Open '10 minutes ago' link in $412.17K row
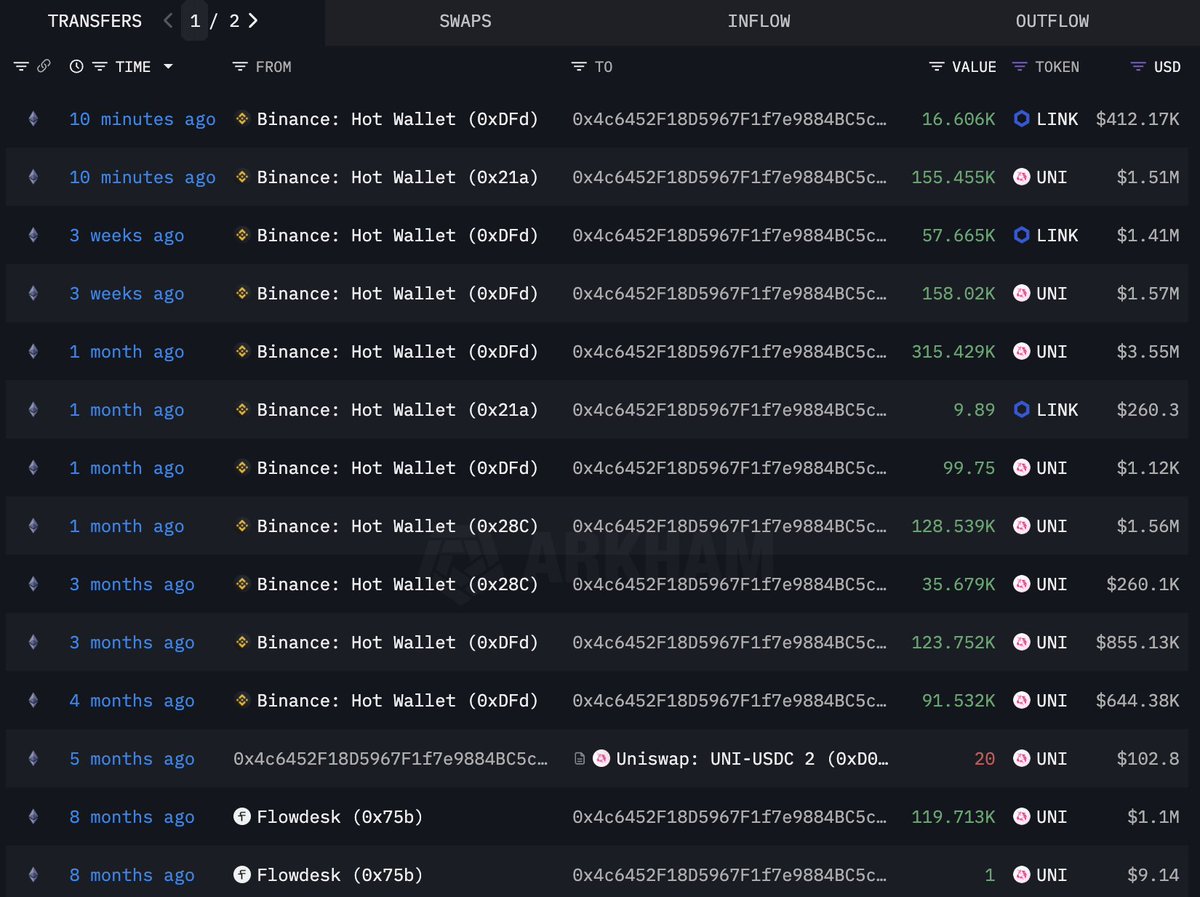The height and width of the screenshot is (897, 1200). [x=142, y=119]
